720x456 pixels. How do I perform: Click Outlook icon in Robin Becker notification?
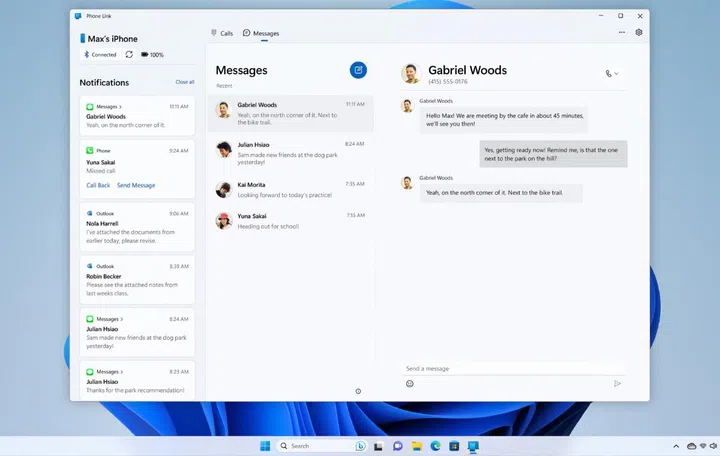click(x=90, y=266)
